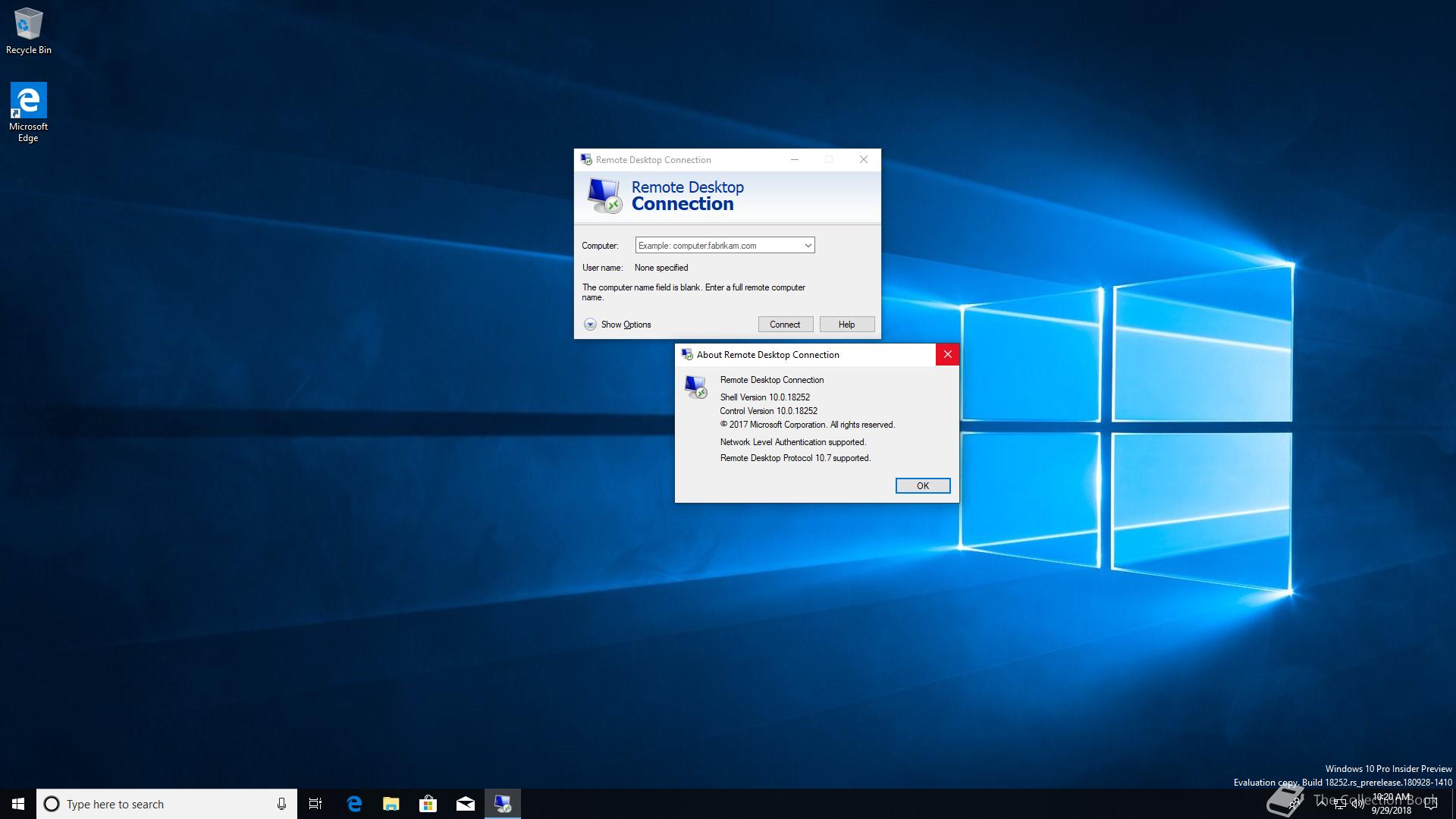1456x819 pixels.
Task: Click the taskbar clock showing 9/29/2018
Action: tap(1391, 804)
